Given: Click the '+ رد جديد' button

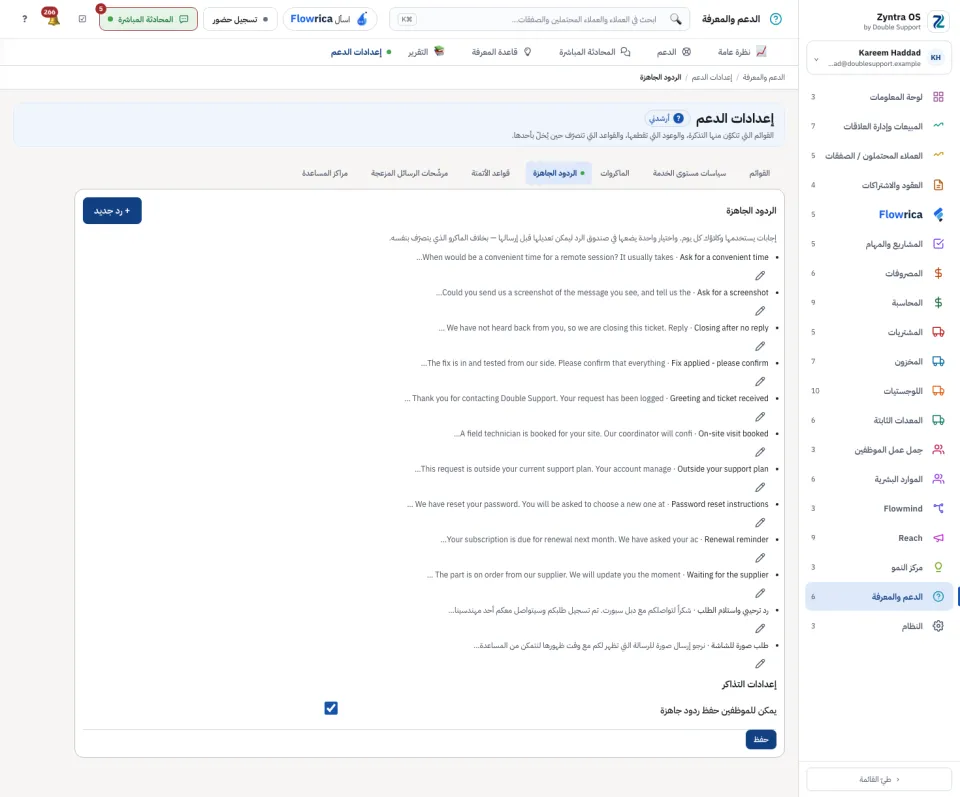Looking at the screenshot, I should 112,211.
